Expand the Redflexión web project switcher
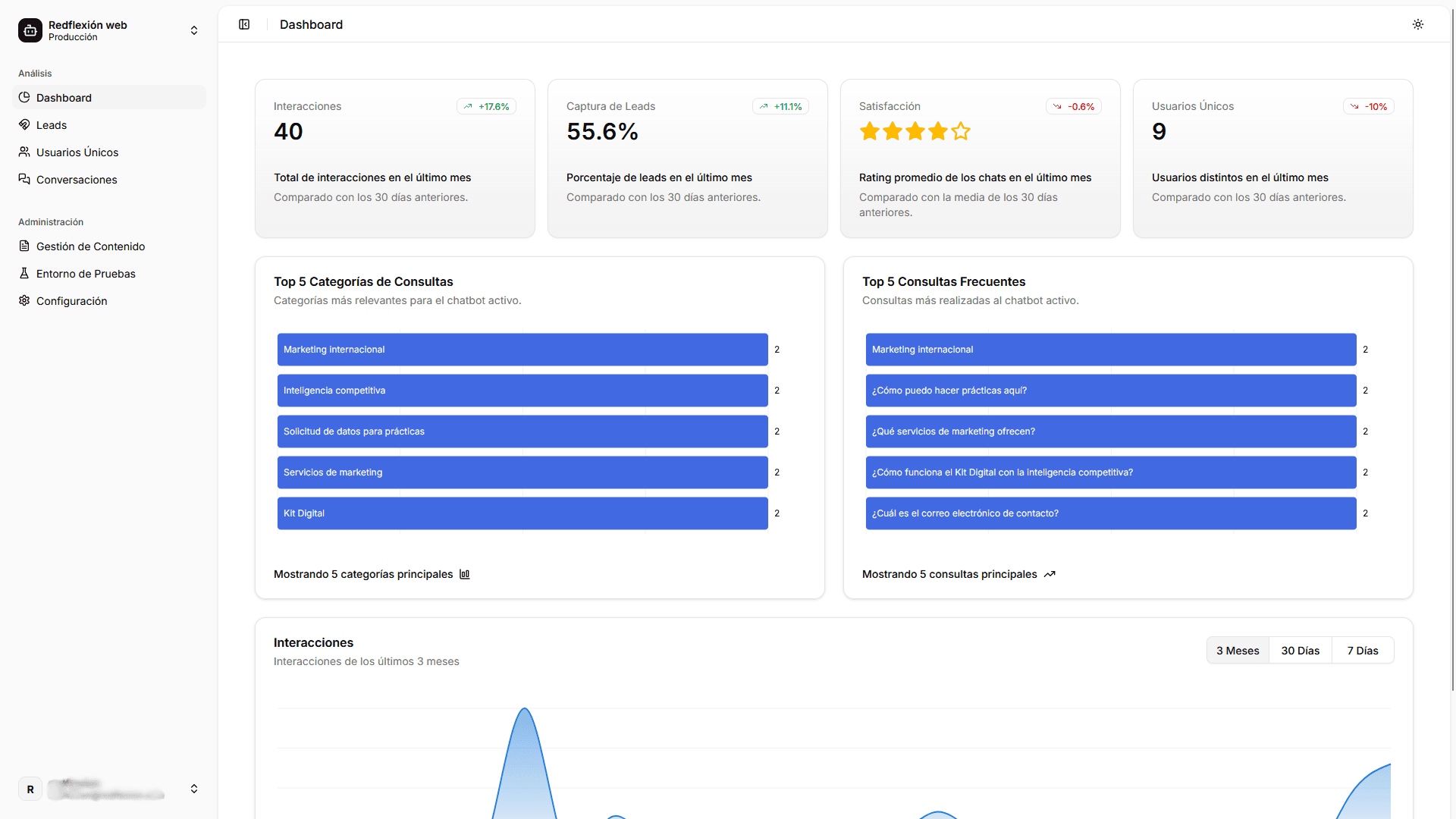 point(194,30)
